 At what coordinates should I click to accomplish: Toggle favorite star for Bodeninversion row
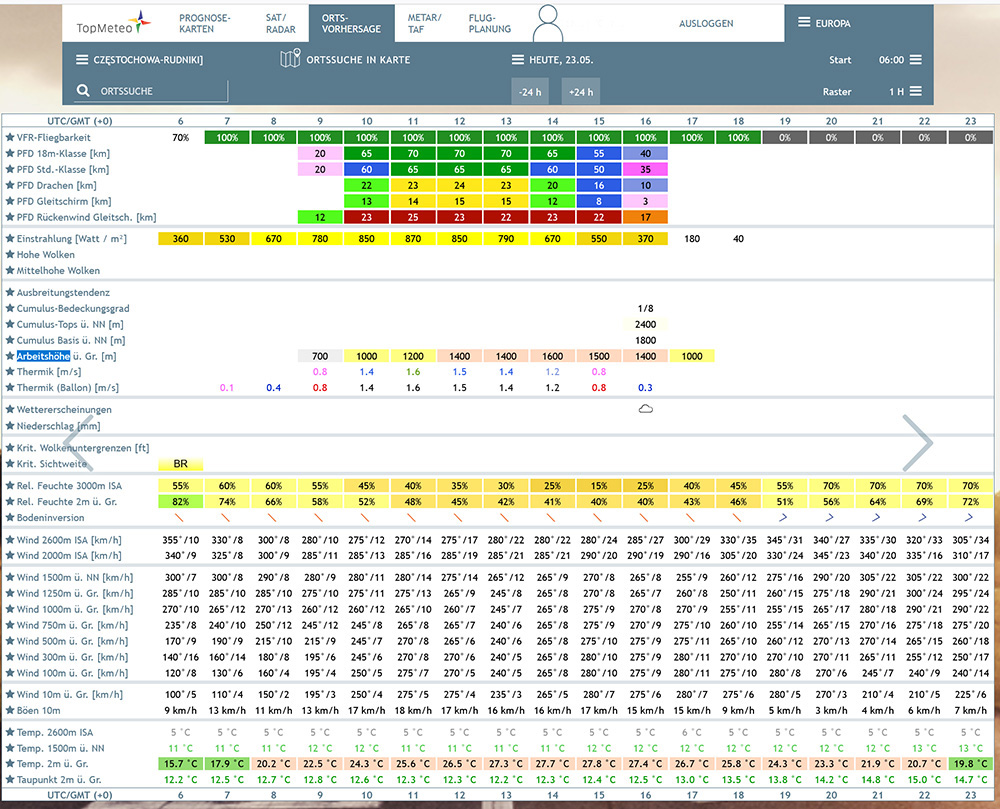pos(10,518)
